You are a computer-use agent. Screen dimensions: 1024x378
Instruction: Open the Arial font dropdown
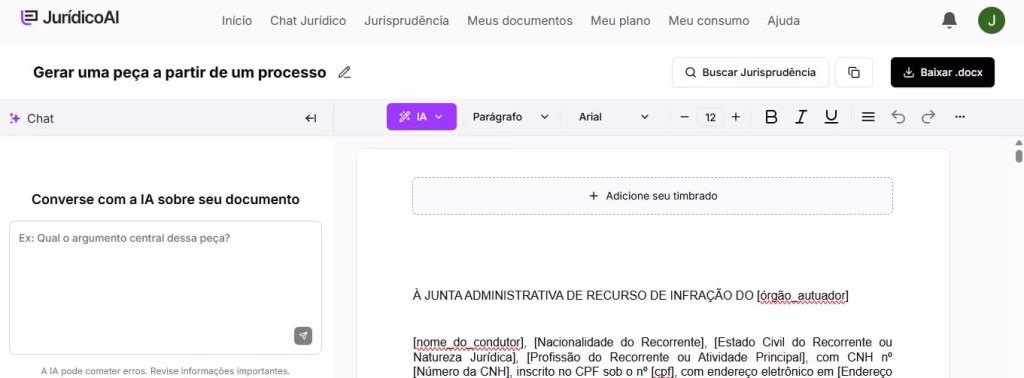point(614,117)
